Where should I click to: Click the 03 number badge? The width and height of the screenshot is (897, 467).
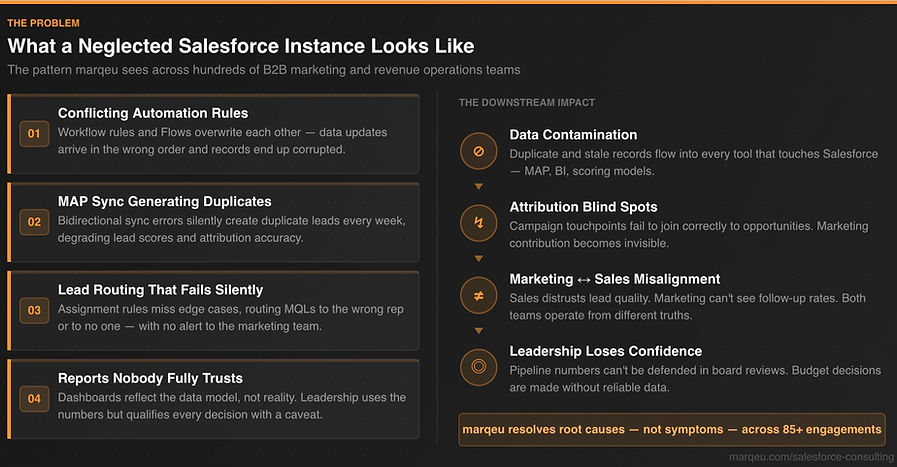(x=34, y=310)
